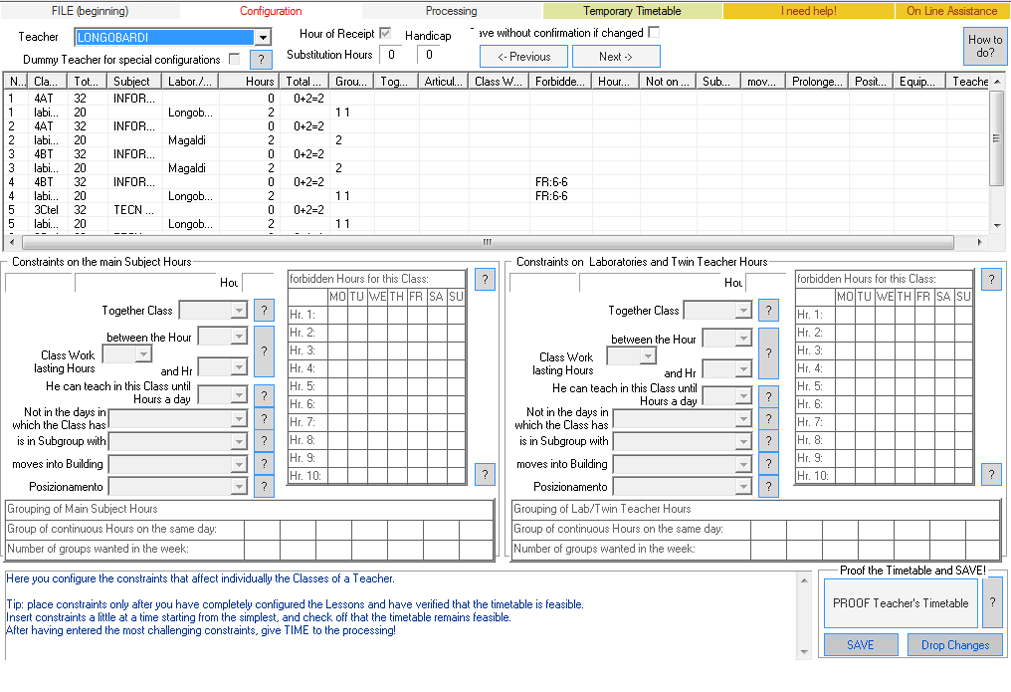
Task: Click the lessons table vertical scrollbar thumb
Action: click(996, 138)
